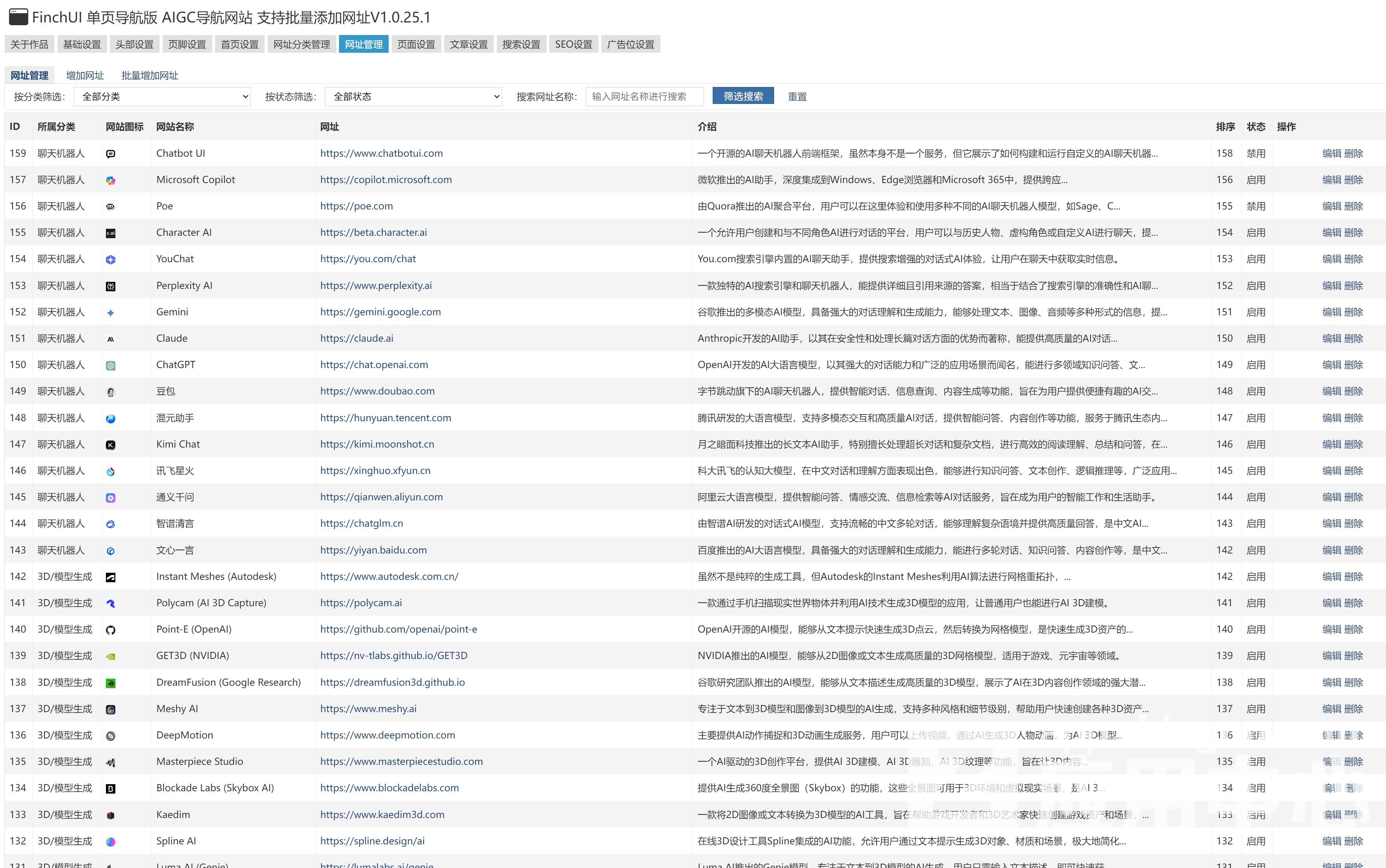Open the https://kimi.moonshot.cn link
The image size is (1386, 868).
tap(377, 444)
